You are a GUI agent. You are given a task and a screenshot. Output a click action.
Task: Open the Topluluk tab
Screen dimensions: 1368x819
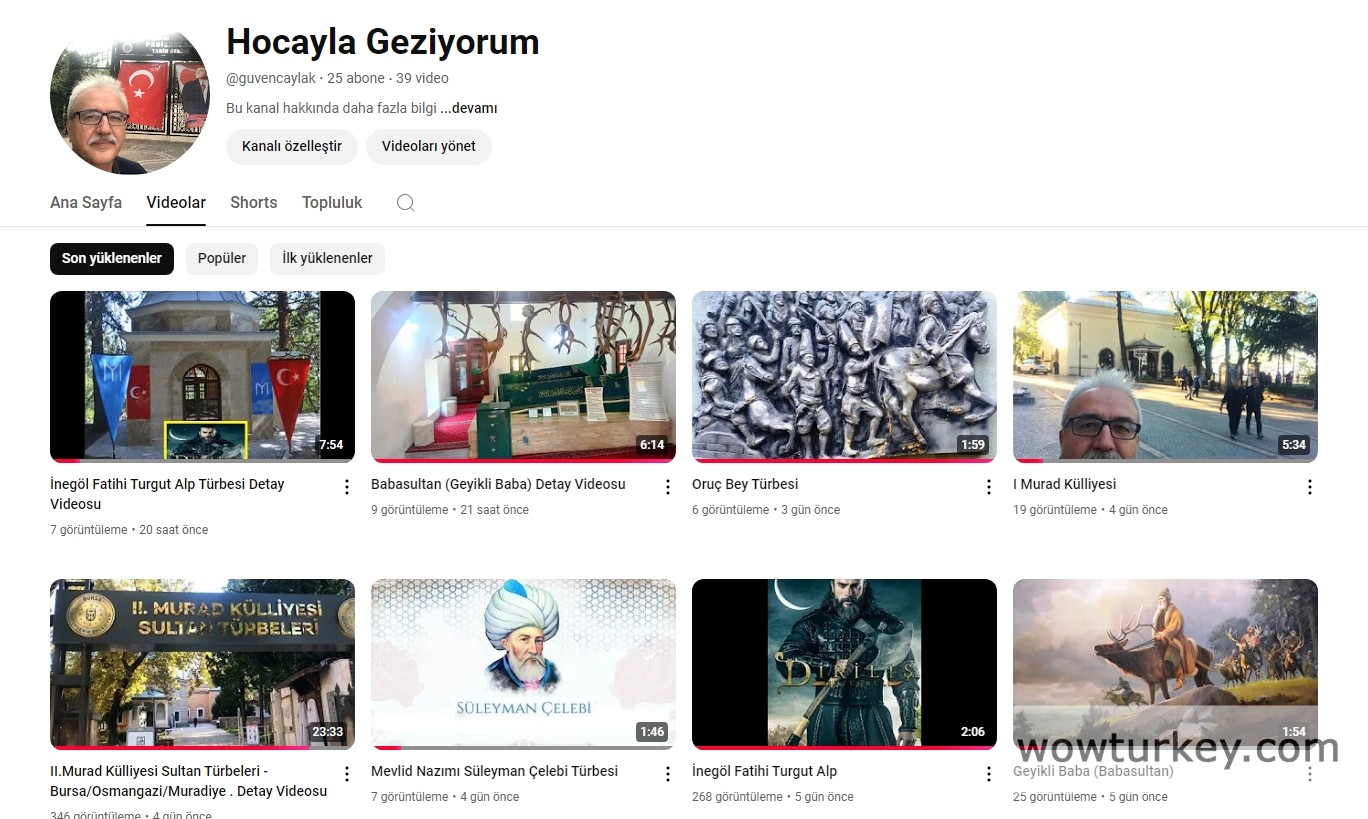click(x=332, y=202)
